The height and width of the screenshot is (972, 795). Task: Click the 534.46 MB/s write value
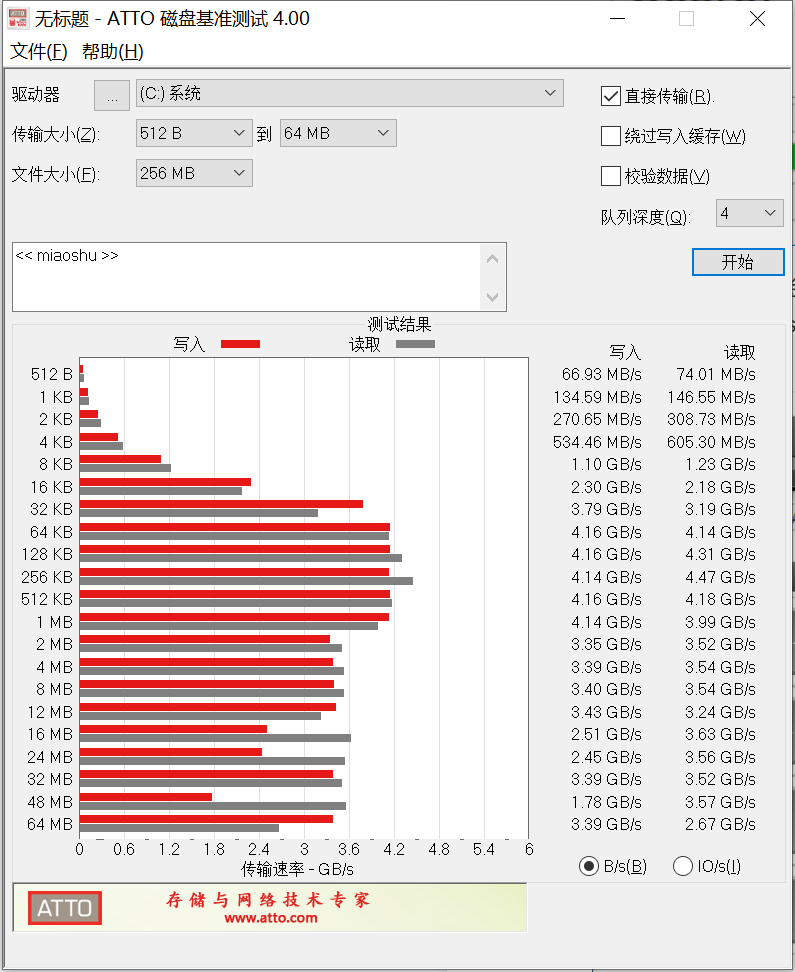pos(597,442)
